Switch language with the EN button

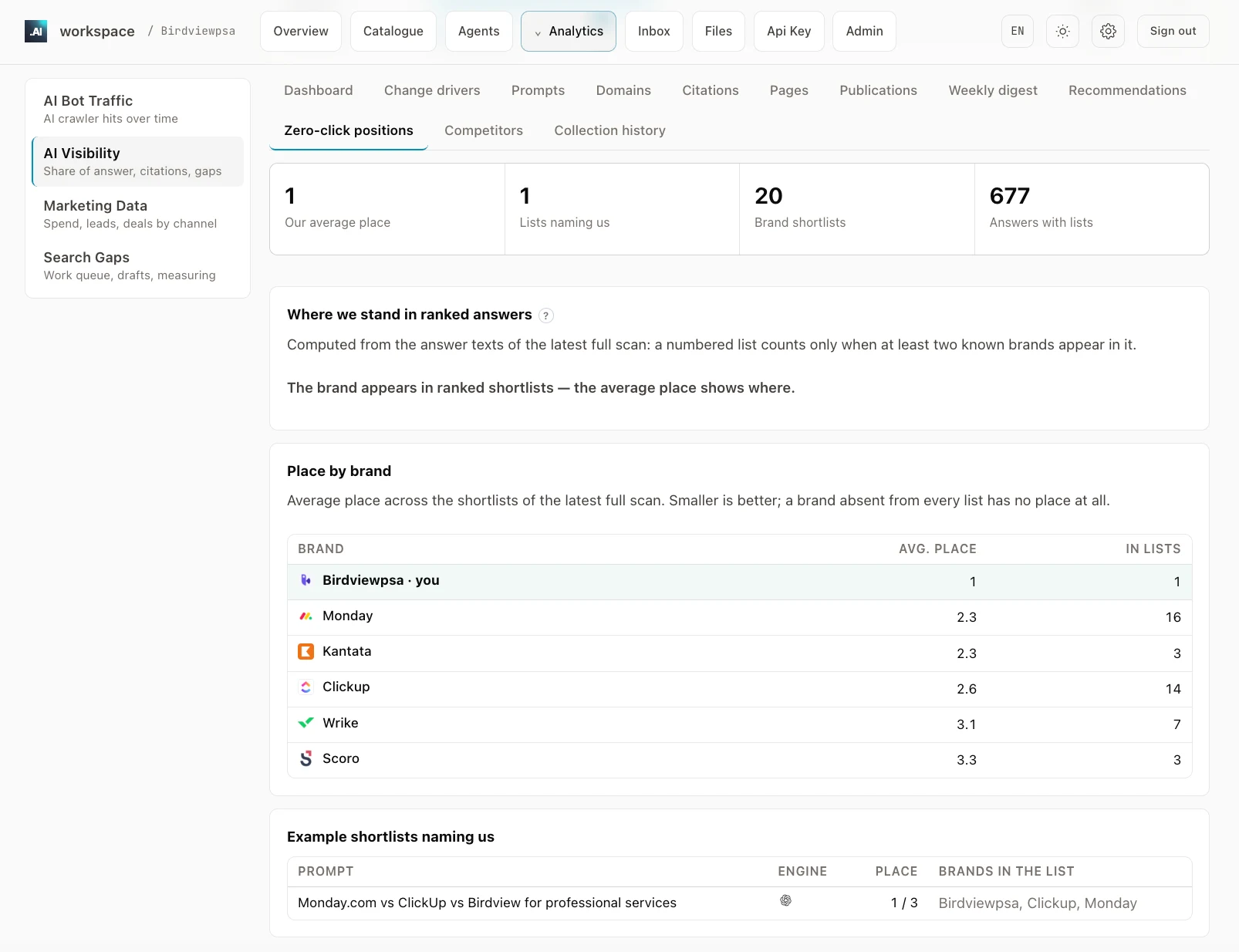1017,32
